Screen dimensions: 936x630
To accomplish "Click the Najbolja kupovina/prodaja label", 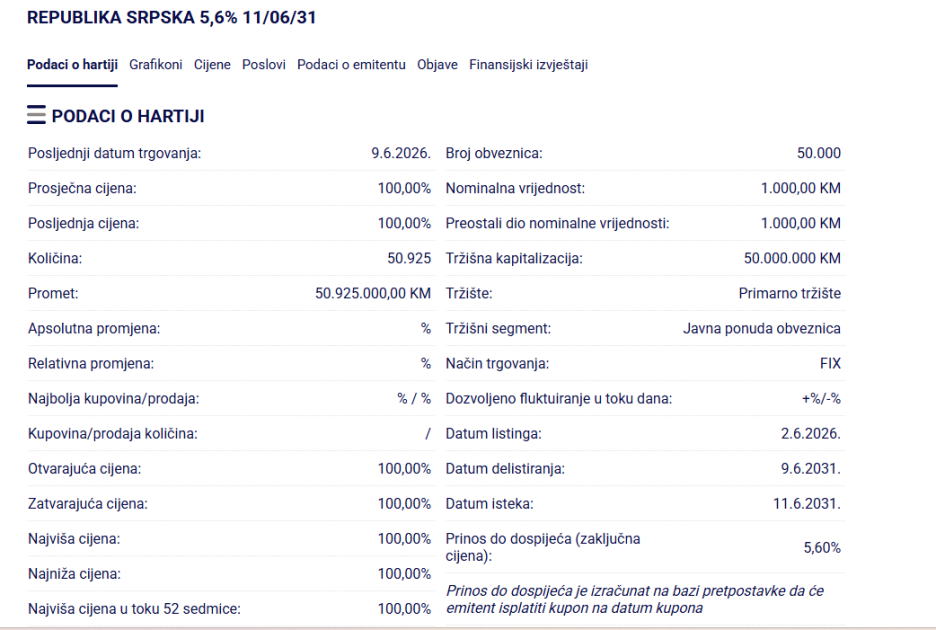I will click(113, 399).
